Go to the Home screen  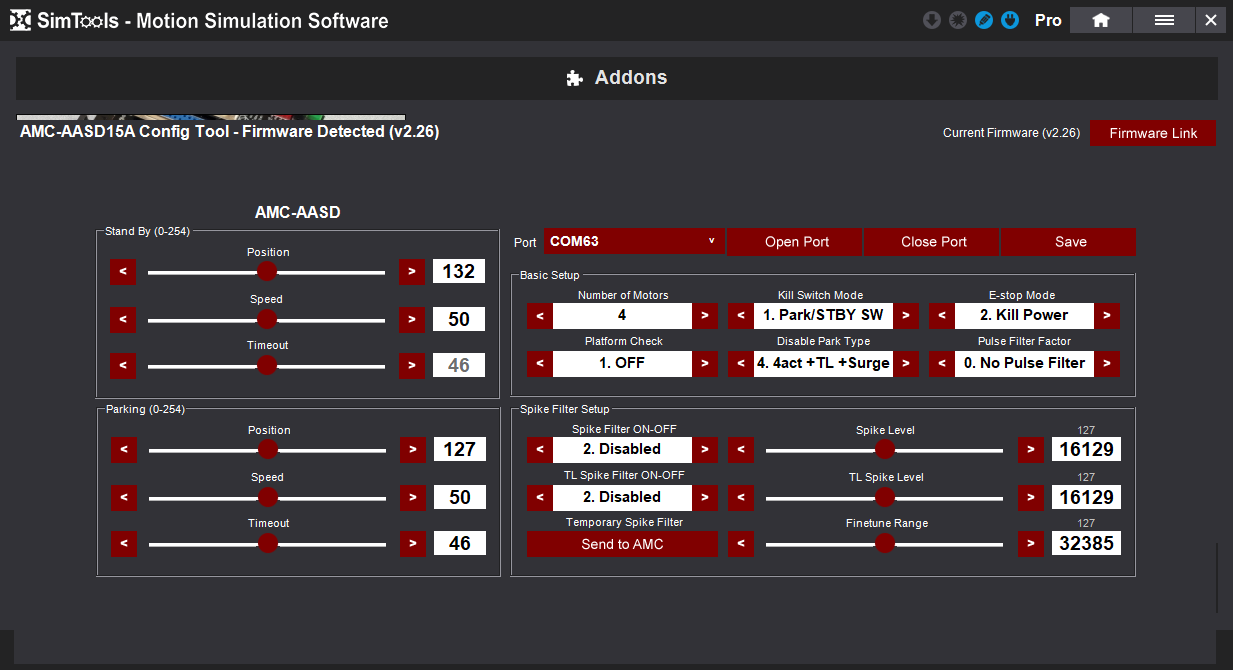click(1101, 20)
